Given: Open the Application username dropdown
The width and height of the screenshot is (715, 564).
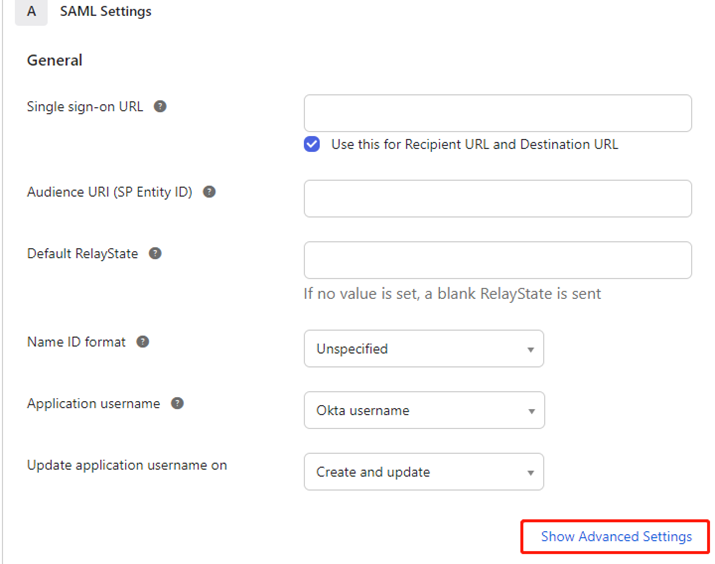Looking at the screenshot, I should click(424, 410).
